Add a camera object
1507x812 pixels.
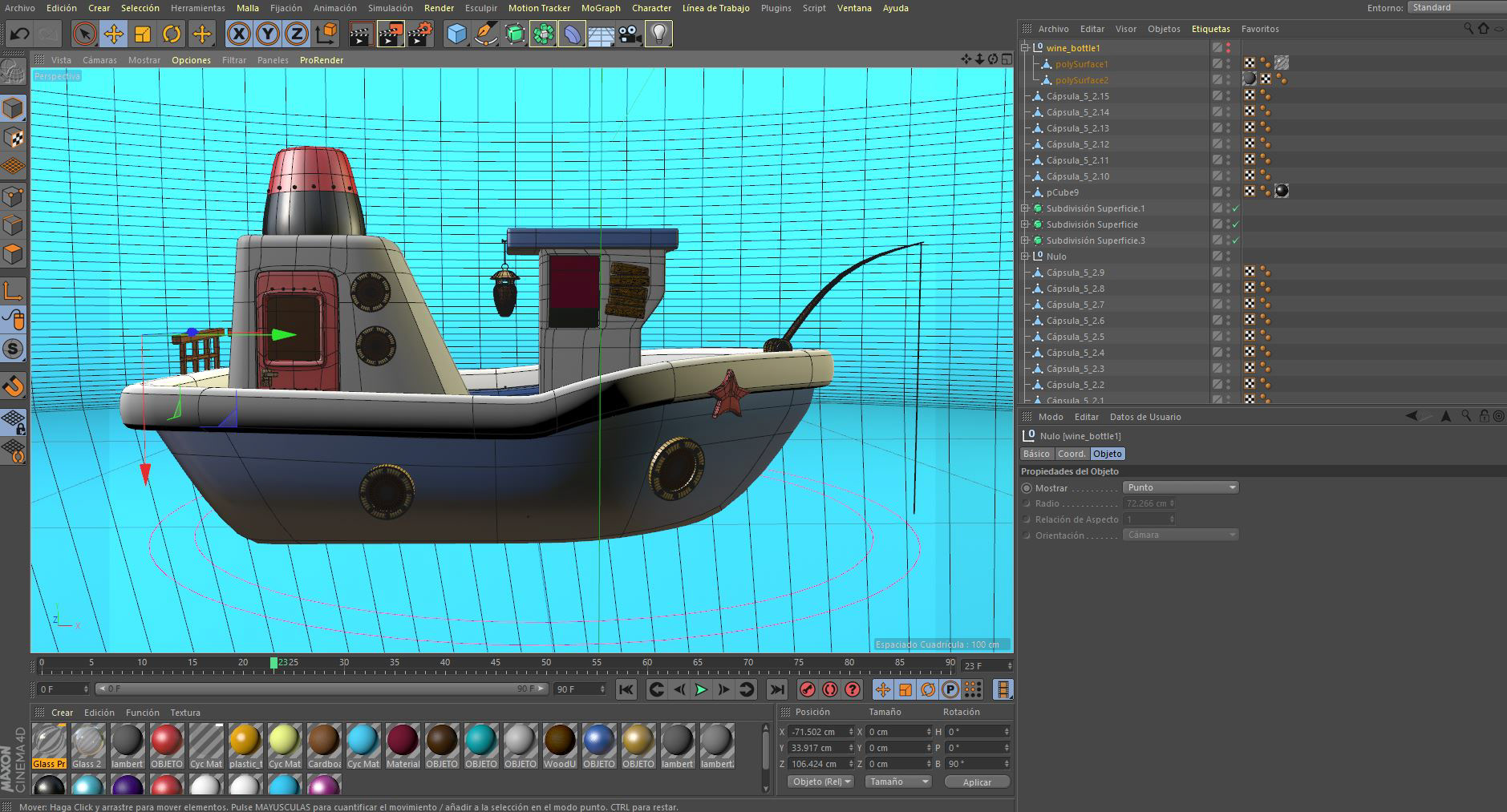pyautogui.click(x=630, y=34)
